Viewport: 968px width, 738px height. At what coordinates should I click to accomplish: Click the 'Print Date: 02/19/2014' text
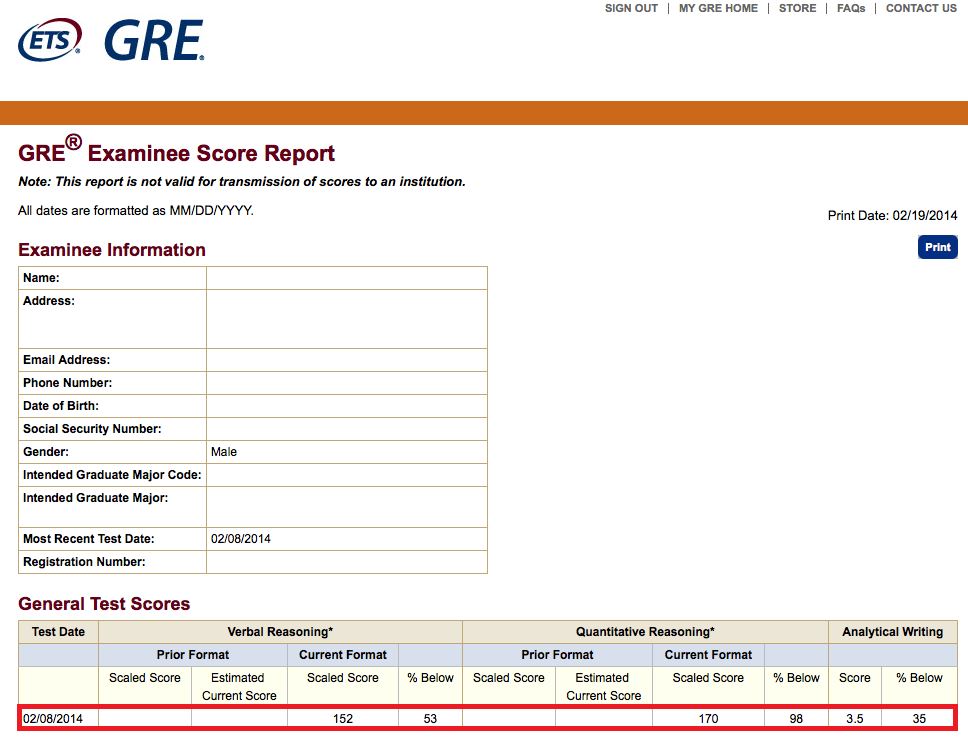click(892, 216)
